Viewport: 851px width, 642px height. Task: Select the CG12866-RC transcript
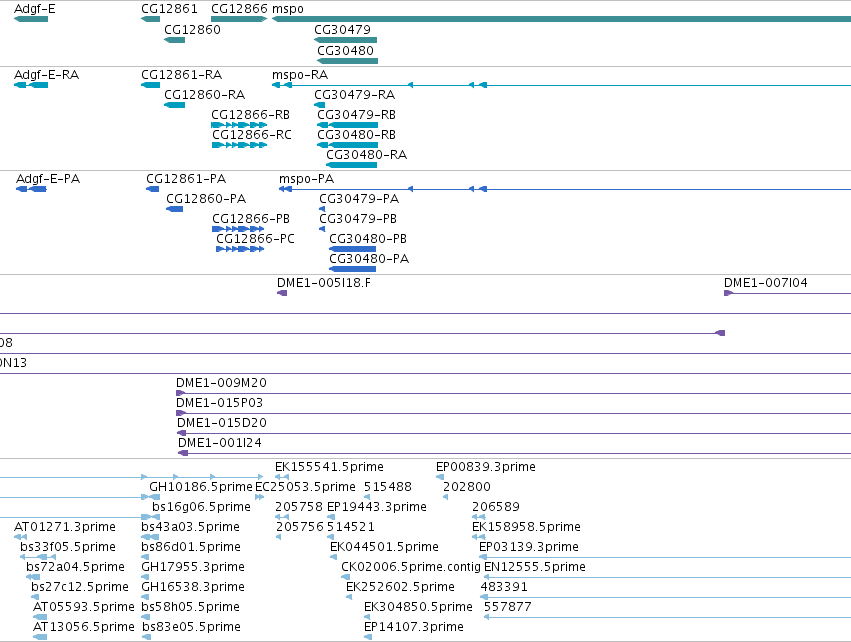[x=240, y=145]
